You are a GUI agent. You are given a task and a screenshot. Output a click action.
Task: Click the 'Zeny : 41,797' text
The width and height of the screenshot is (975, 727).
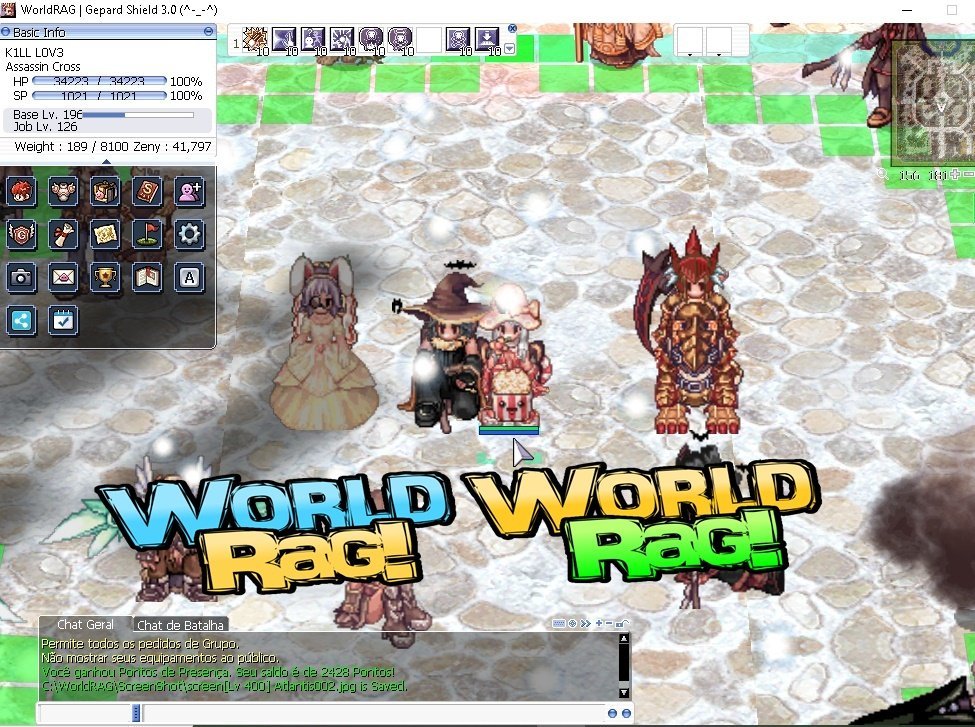click(172, 147)
